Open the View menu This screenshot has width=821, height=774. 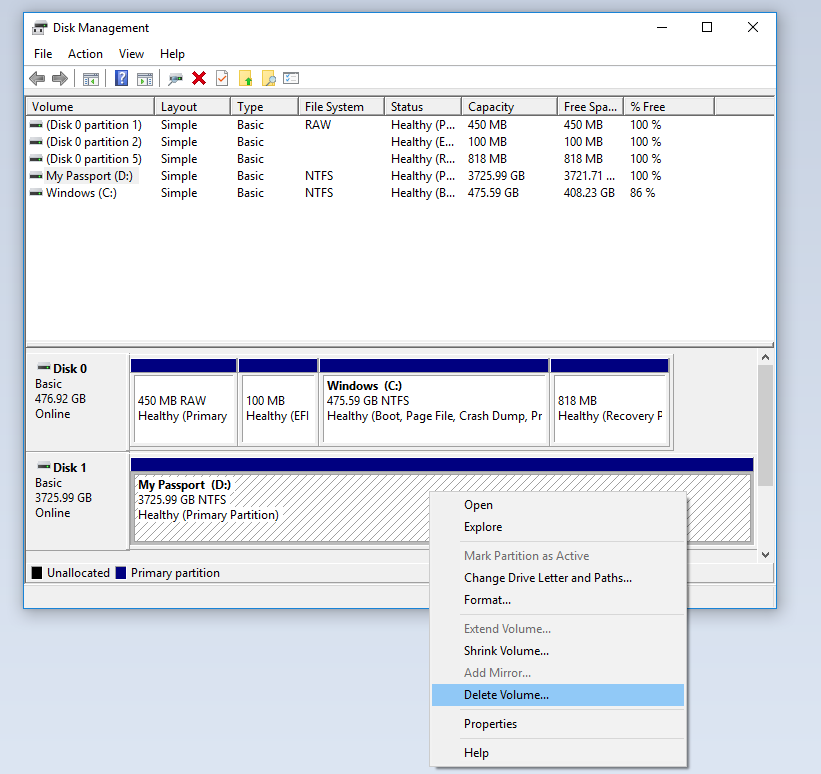click(x=131, y=54)
